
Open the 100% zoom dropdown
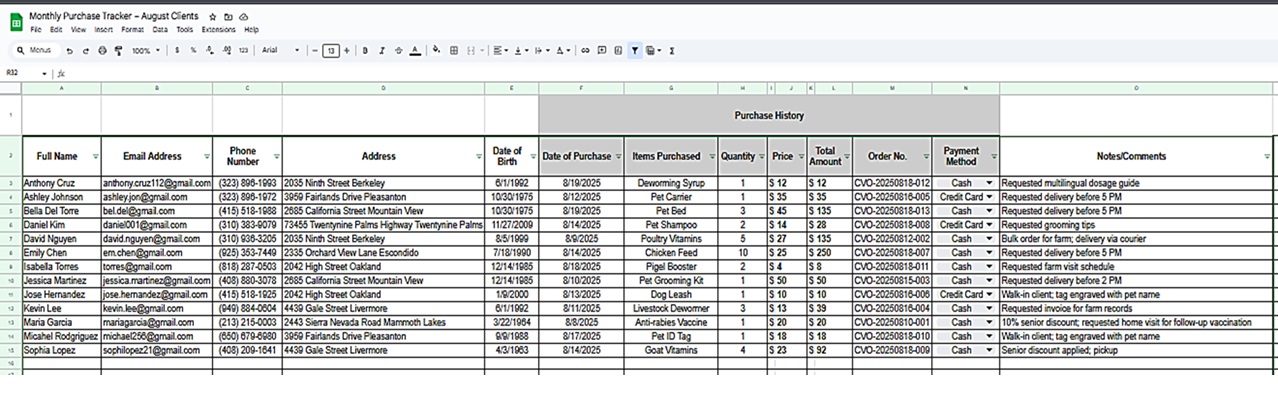click(145, 50)
